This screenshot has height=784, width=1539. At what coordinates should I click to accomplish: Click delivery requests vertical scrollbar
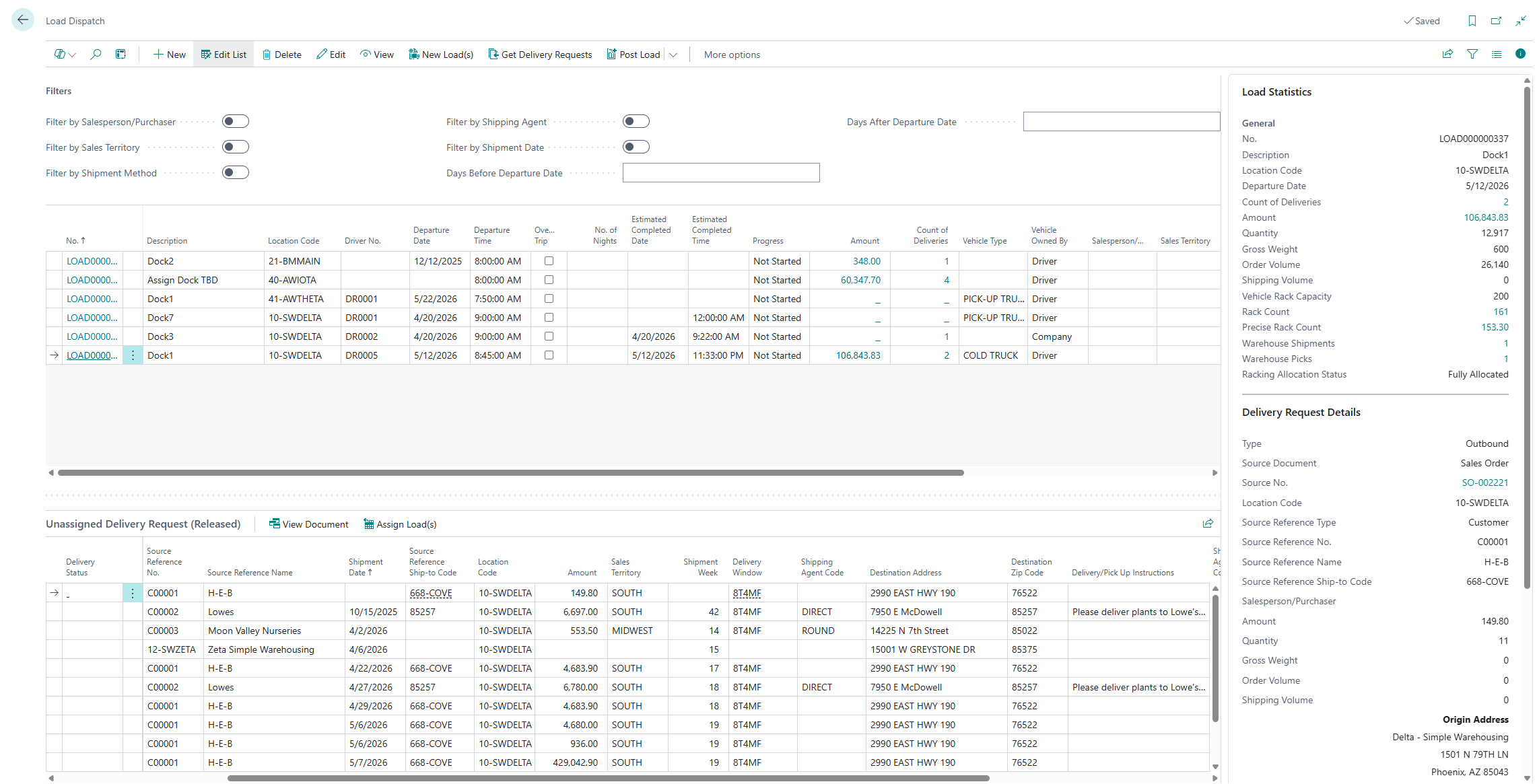click(1215, 658)
